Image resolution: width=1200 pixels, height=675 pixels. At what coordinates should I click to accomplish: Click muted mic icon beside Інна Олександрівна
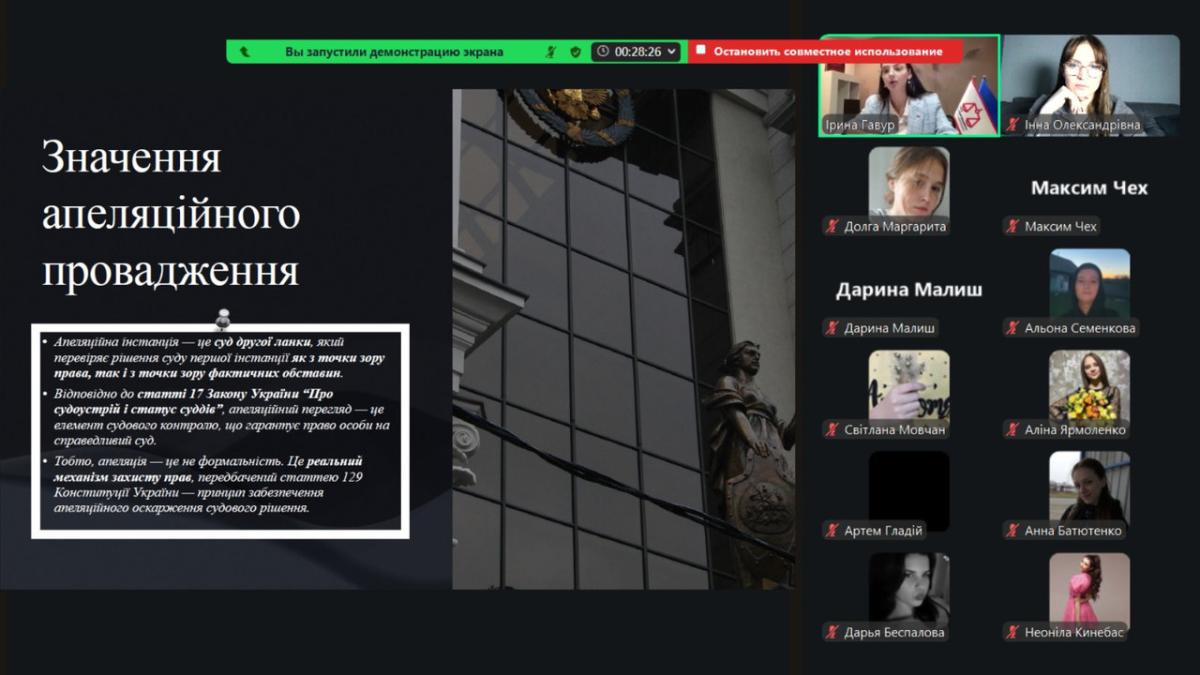click(1013, 125)
